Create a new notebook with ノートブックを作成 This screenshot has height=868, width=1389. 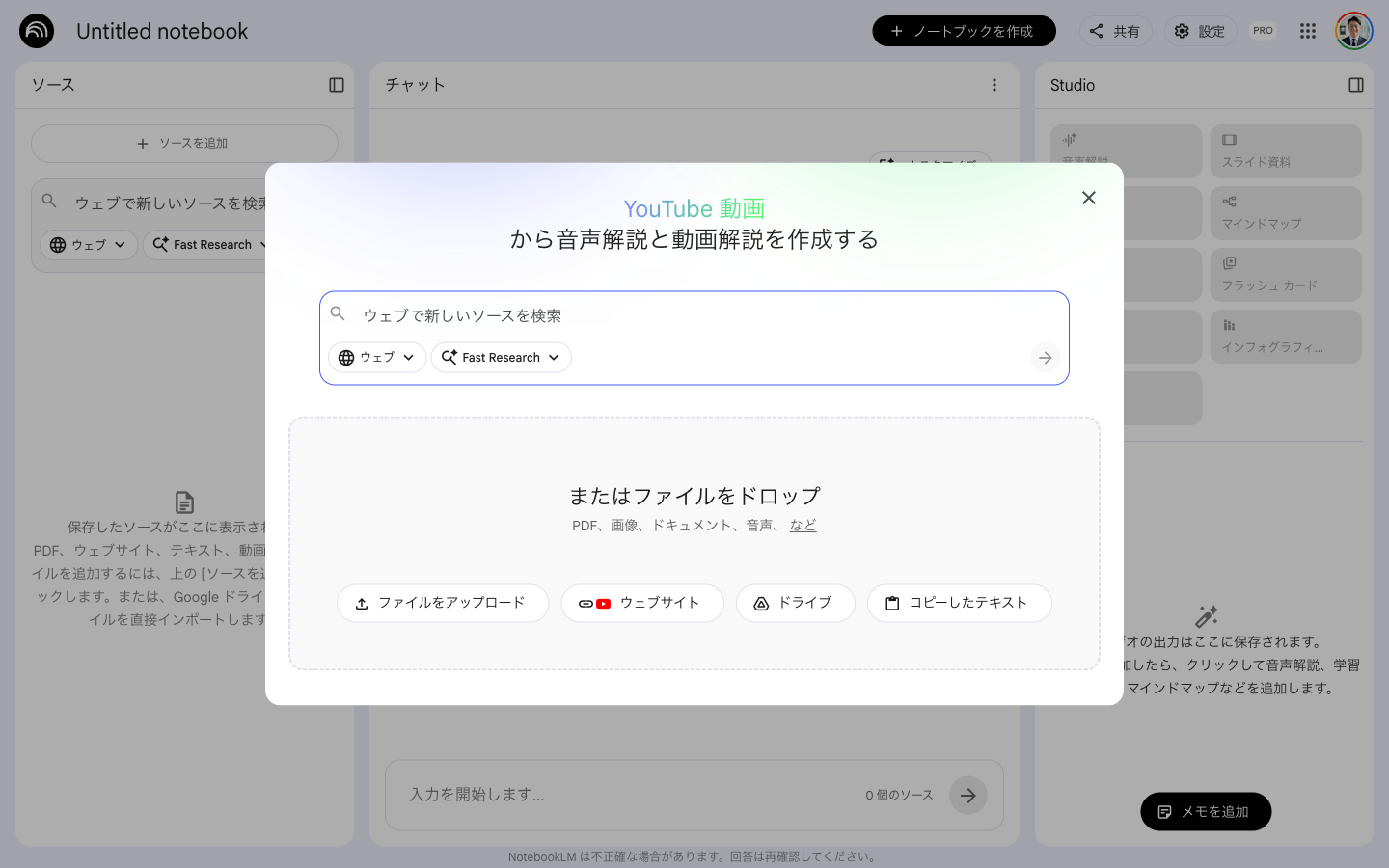pyautogui.click(x=964, y=31)
